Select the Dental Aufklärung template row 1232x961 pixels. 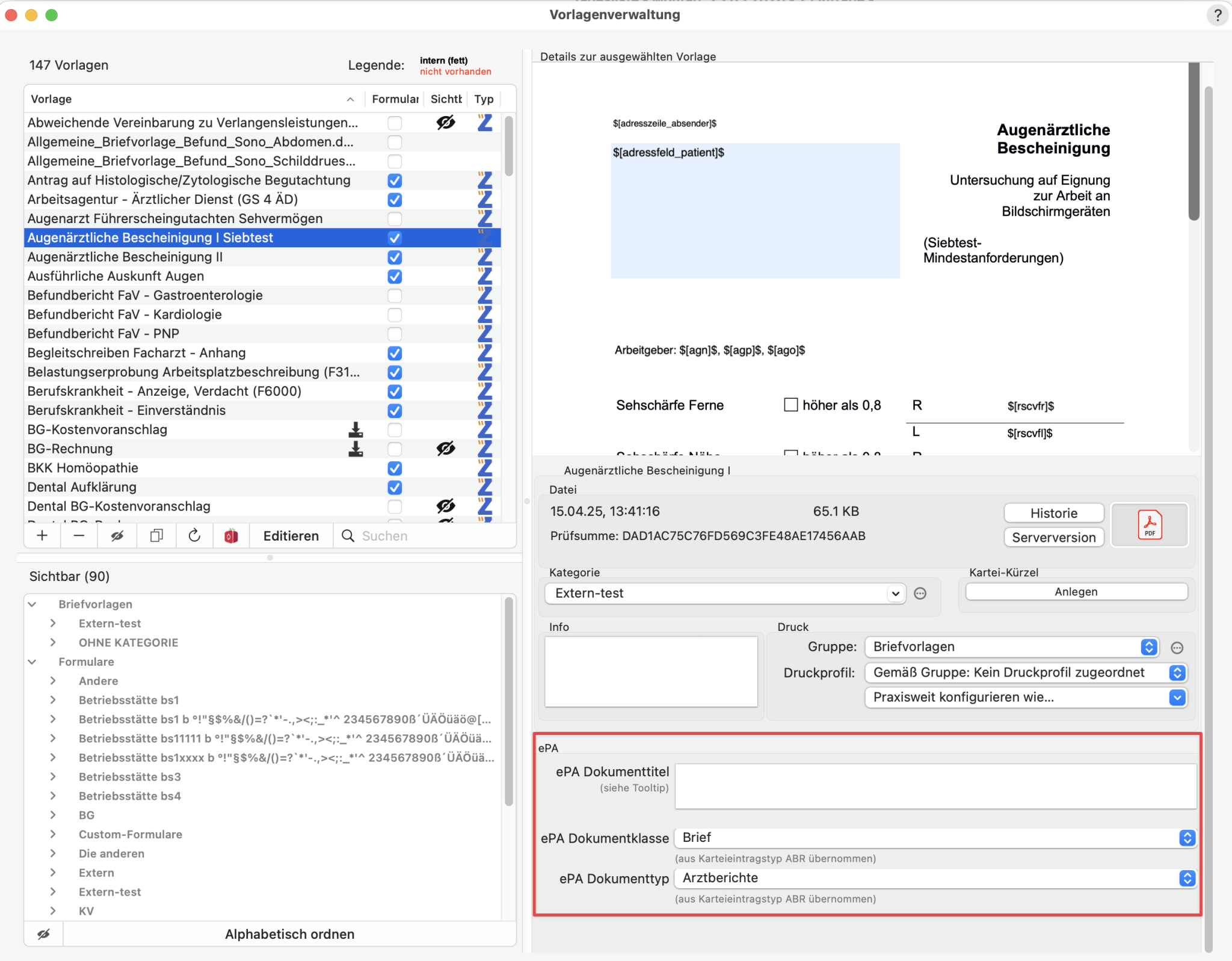point(262,487)
